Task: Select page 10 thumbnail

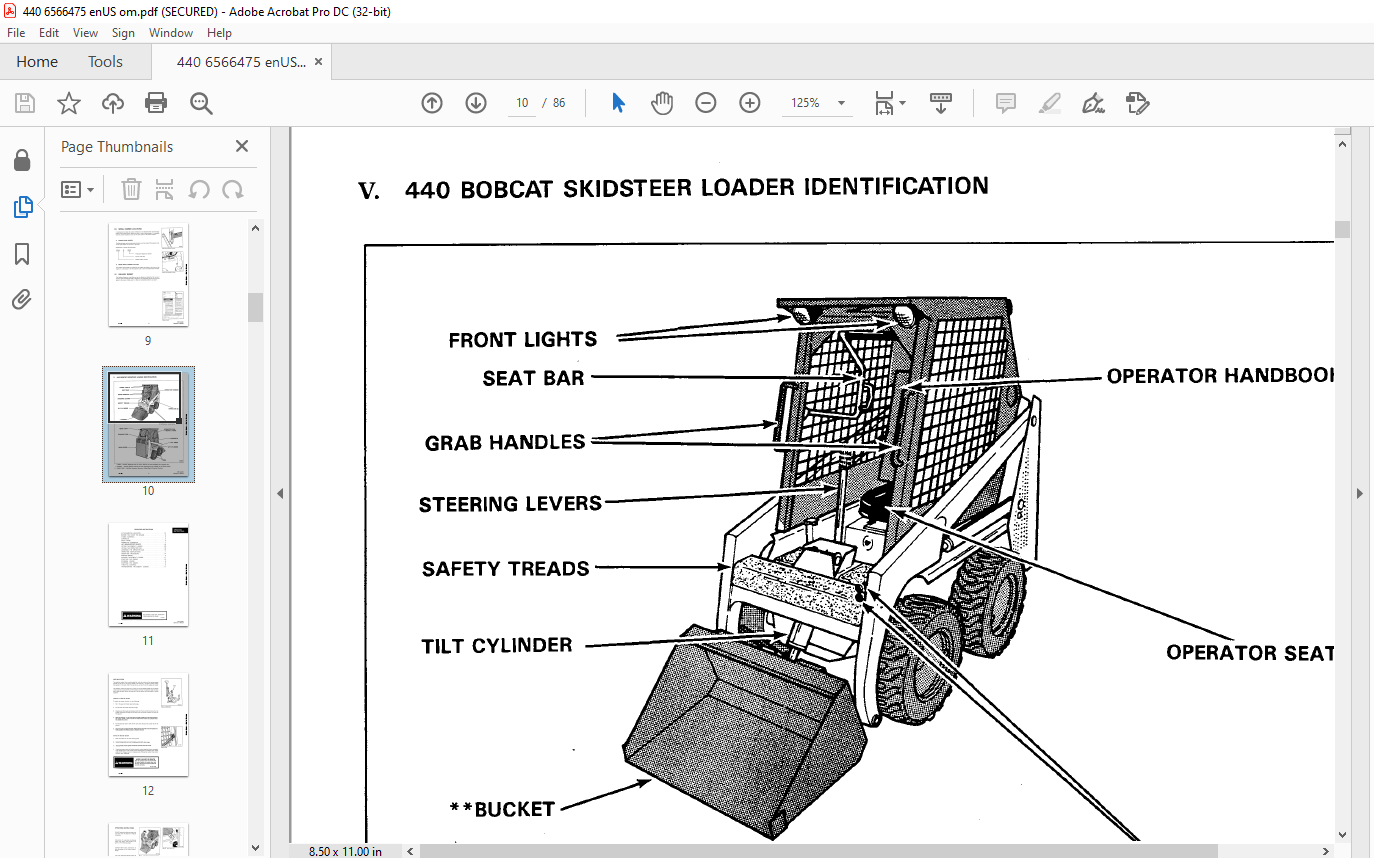Action: point(148,424)
